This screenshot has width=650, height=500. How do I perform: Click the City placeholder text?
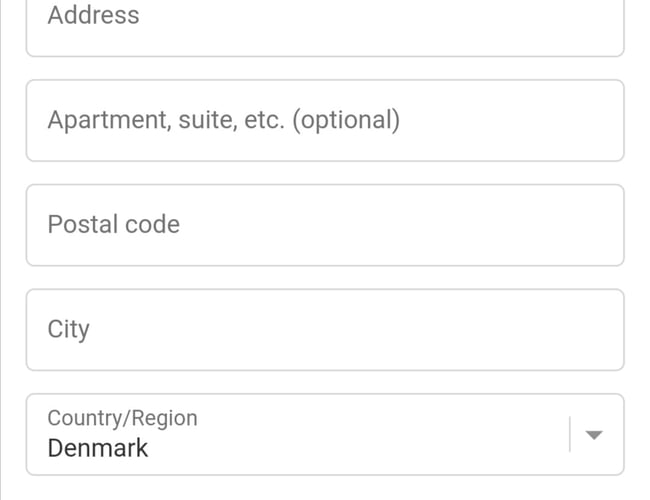click(68, 330)
